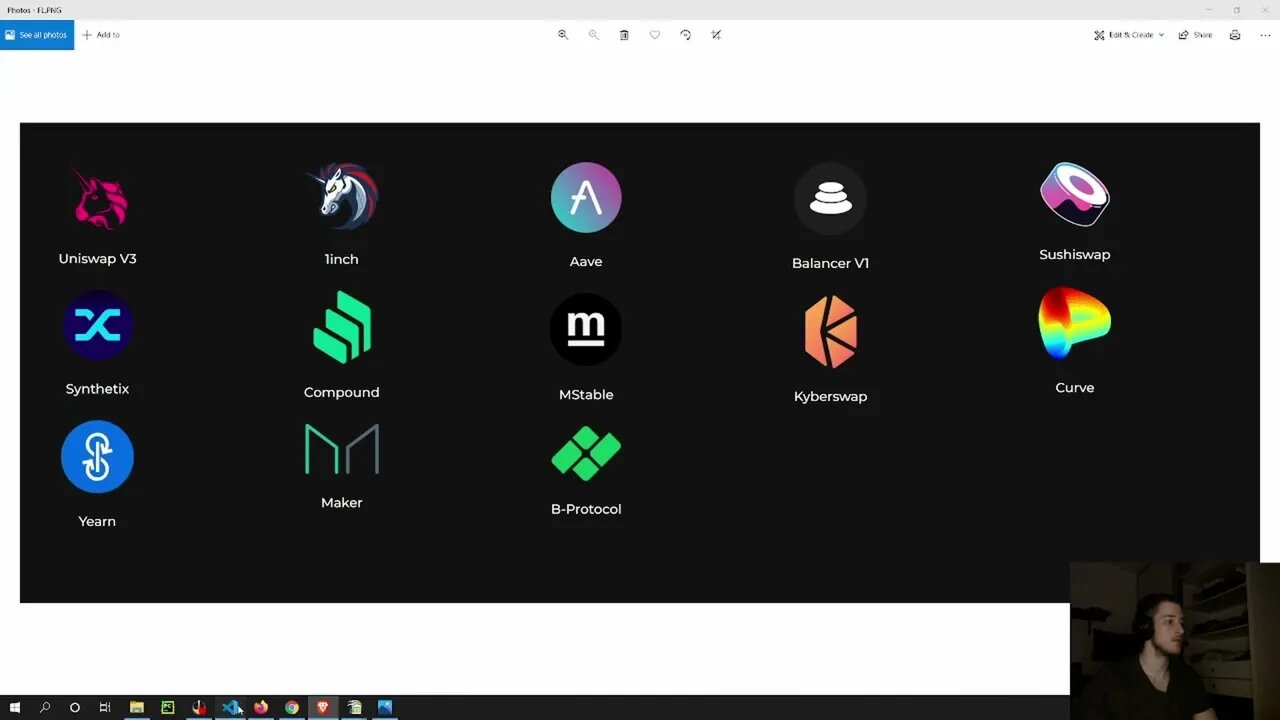Open Google Chrome from the taskbar
Viewport: 1280px width, 720px height.
[292, 707]
